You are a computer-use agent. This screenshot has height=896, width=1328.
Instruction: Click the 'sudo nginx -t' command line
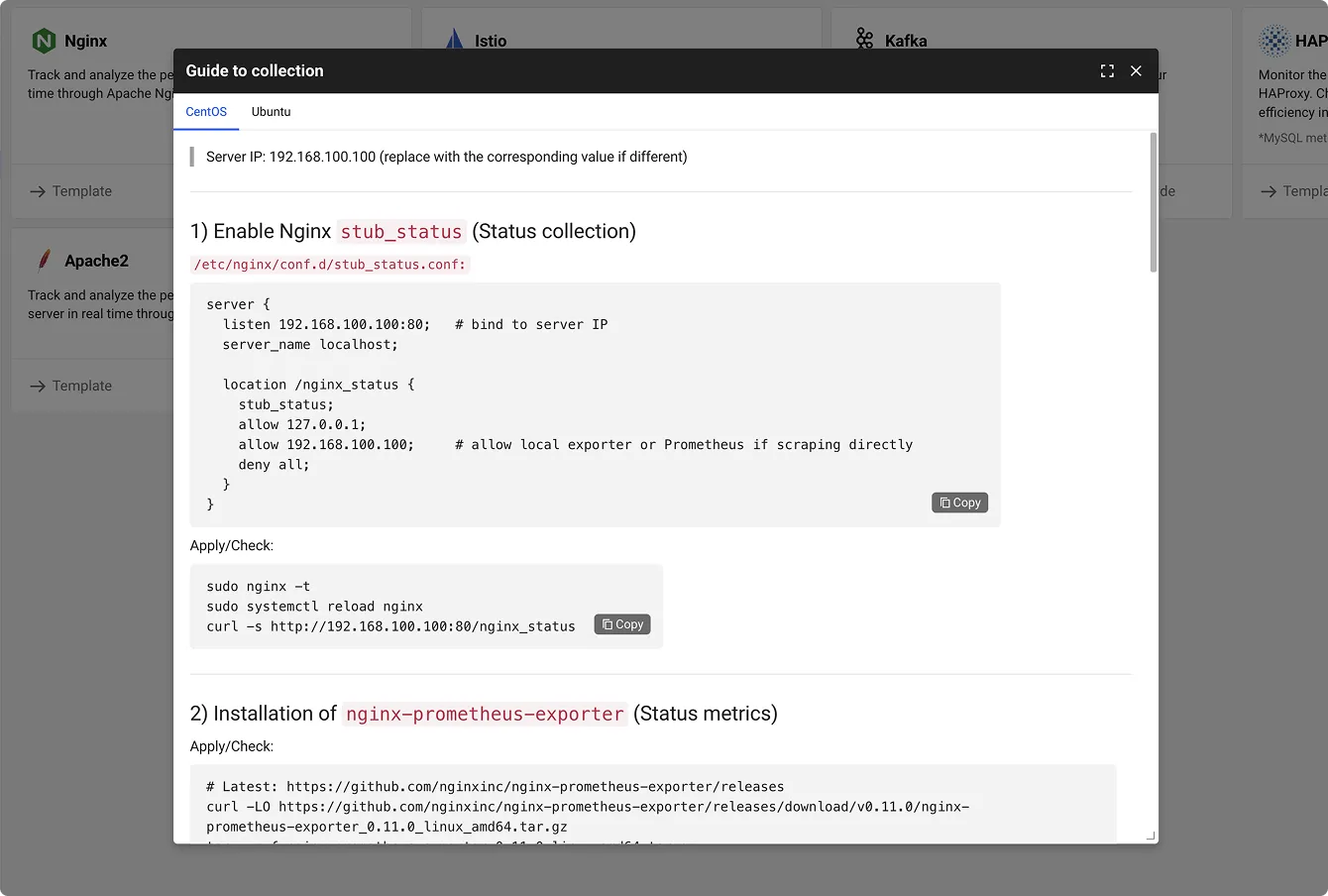point(258,587)
